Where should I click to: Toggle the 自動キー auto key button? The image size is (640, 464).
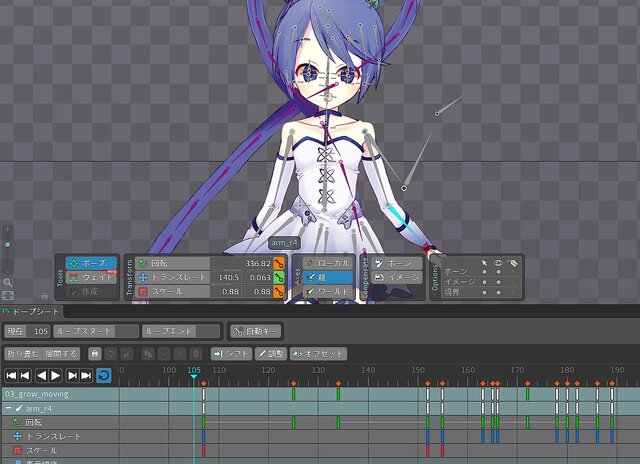[x=256, y=331]
